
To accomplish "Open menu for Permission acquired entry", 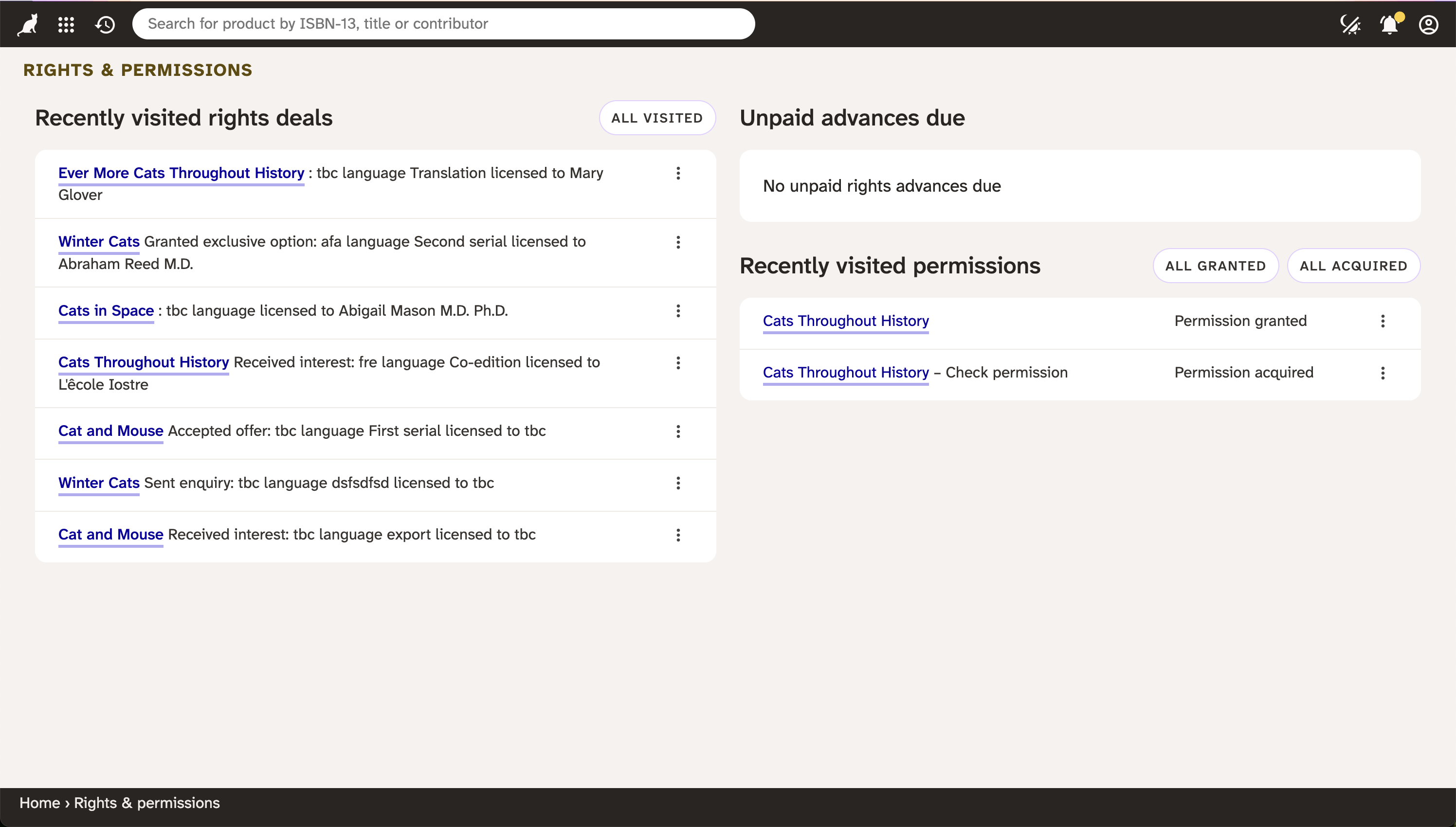I will (x=1383, y=373).
